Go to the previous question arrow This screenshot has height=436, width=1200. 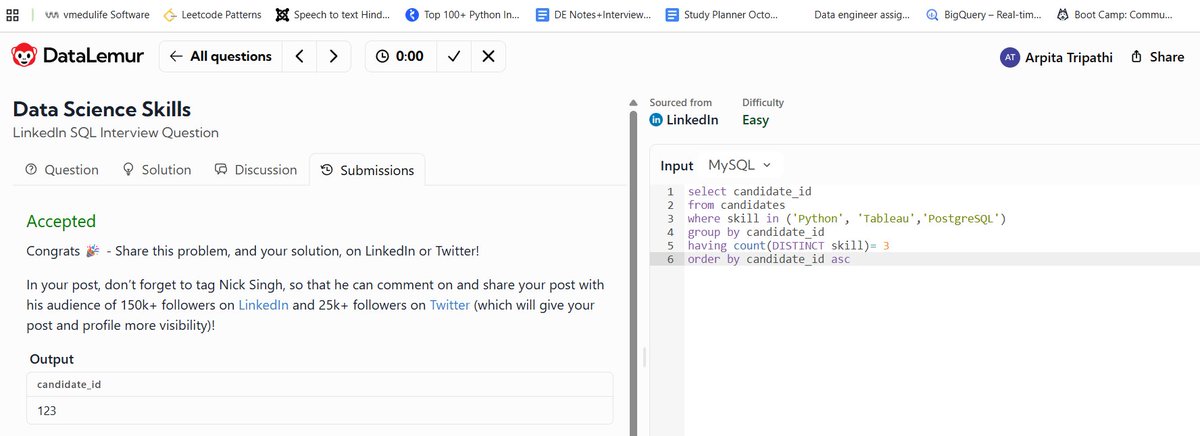tap(299, 57)
